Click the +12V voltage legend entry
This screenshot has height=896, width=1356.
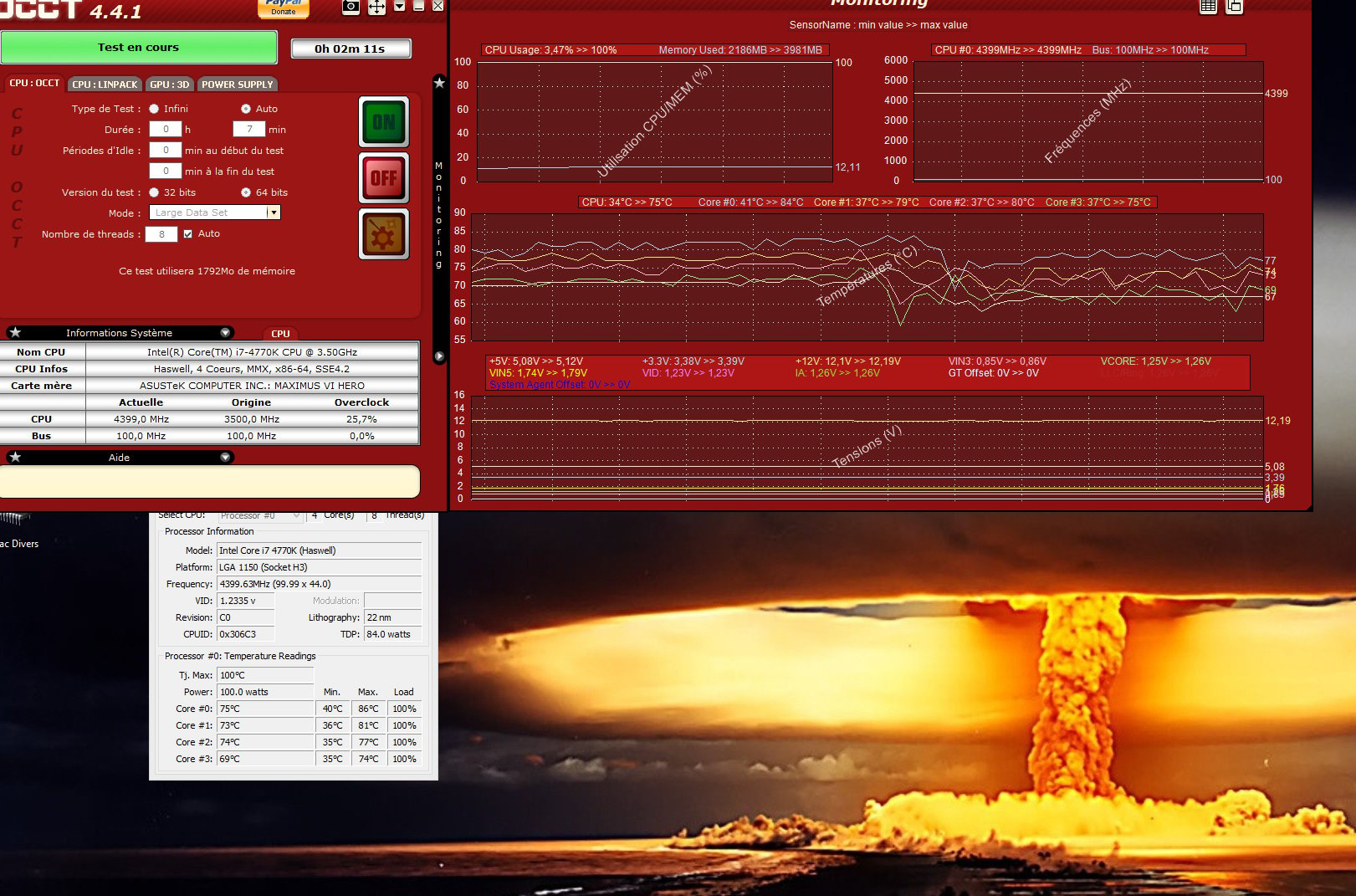point(847,361)
